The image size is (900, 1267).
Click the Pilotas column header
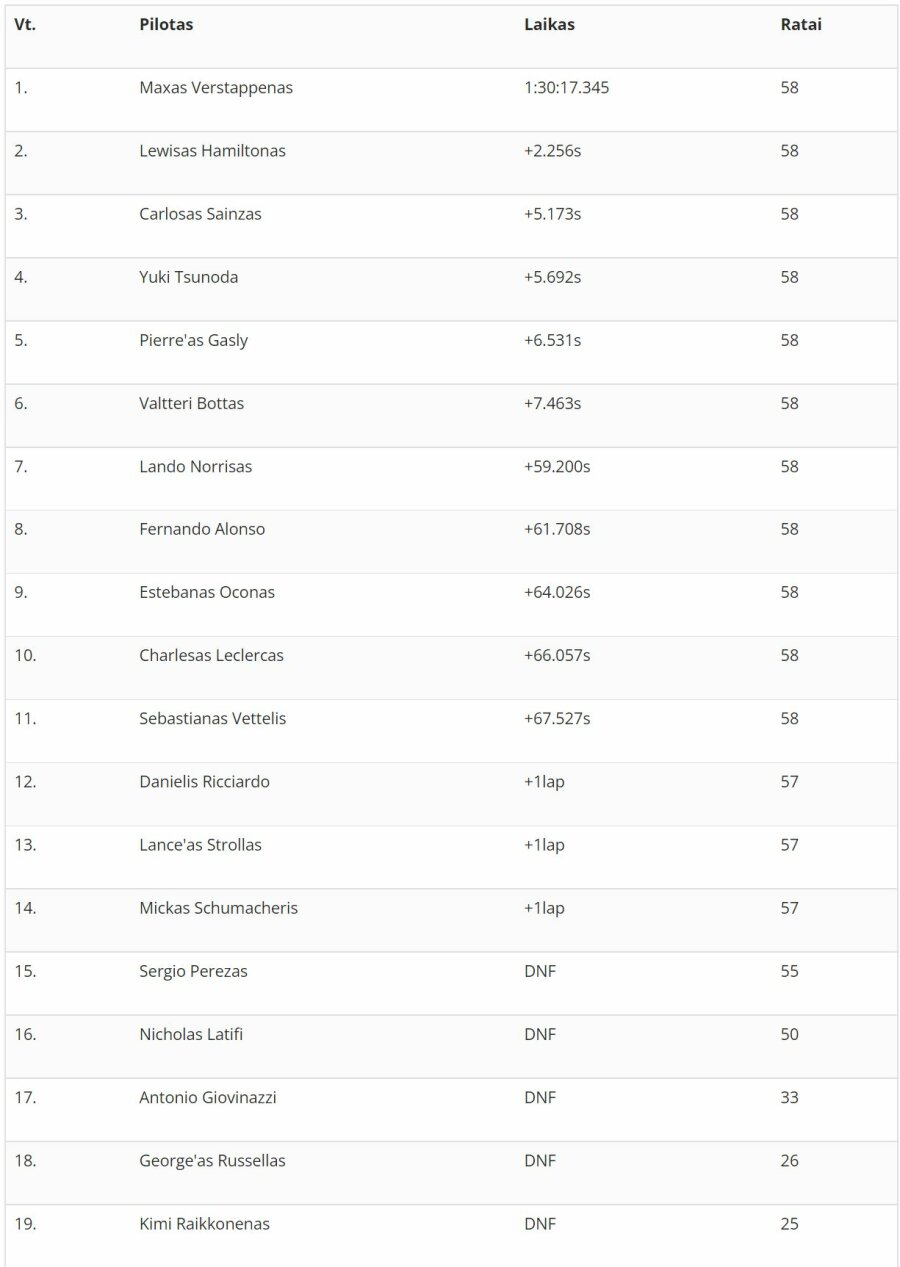tap(166, 25)
